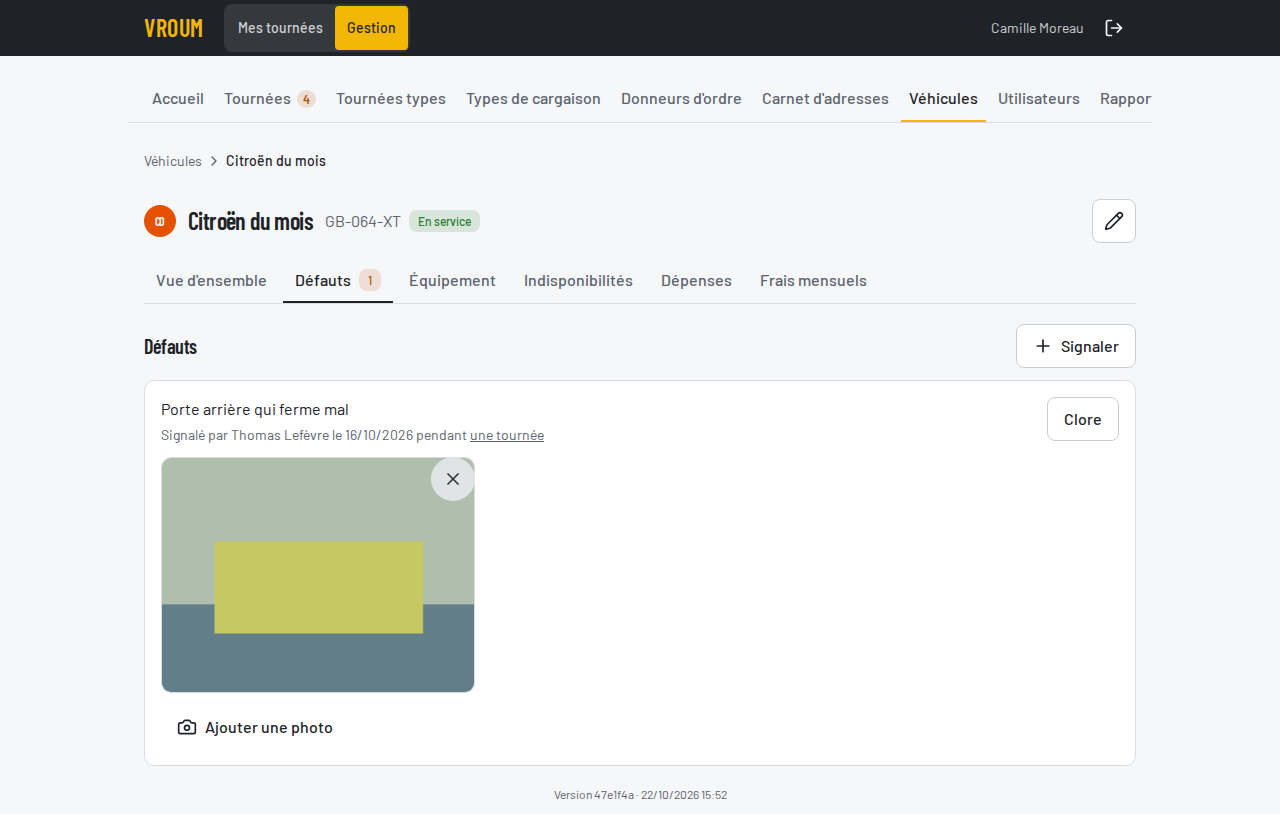Click the Véhicules breadcrumb link
This screenshot has height=814, width=1280.
[x=173, y=161]
